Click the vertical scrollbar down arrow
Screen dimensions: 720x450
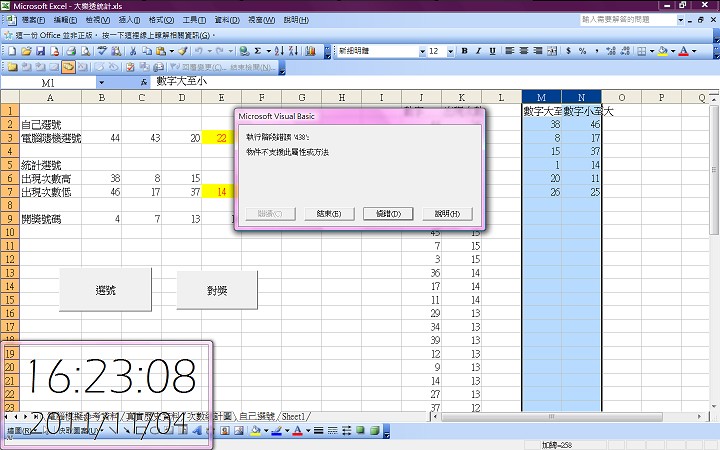tap(713, 406)
